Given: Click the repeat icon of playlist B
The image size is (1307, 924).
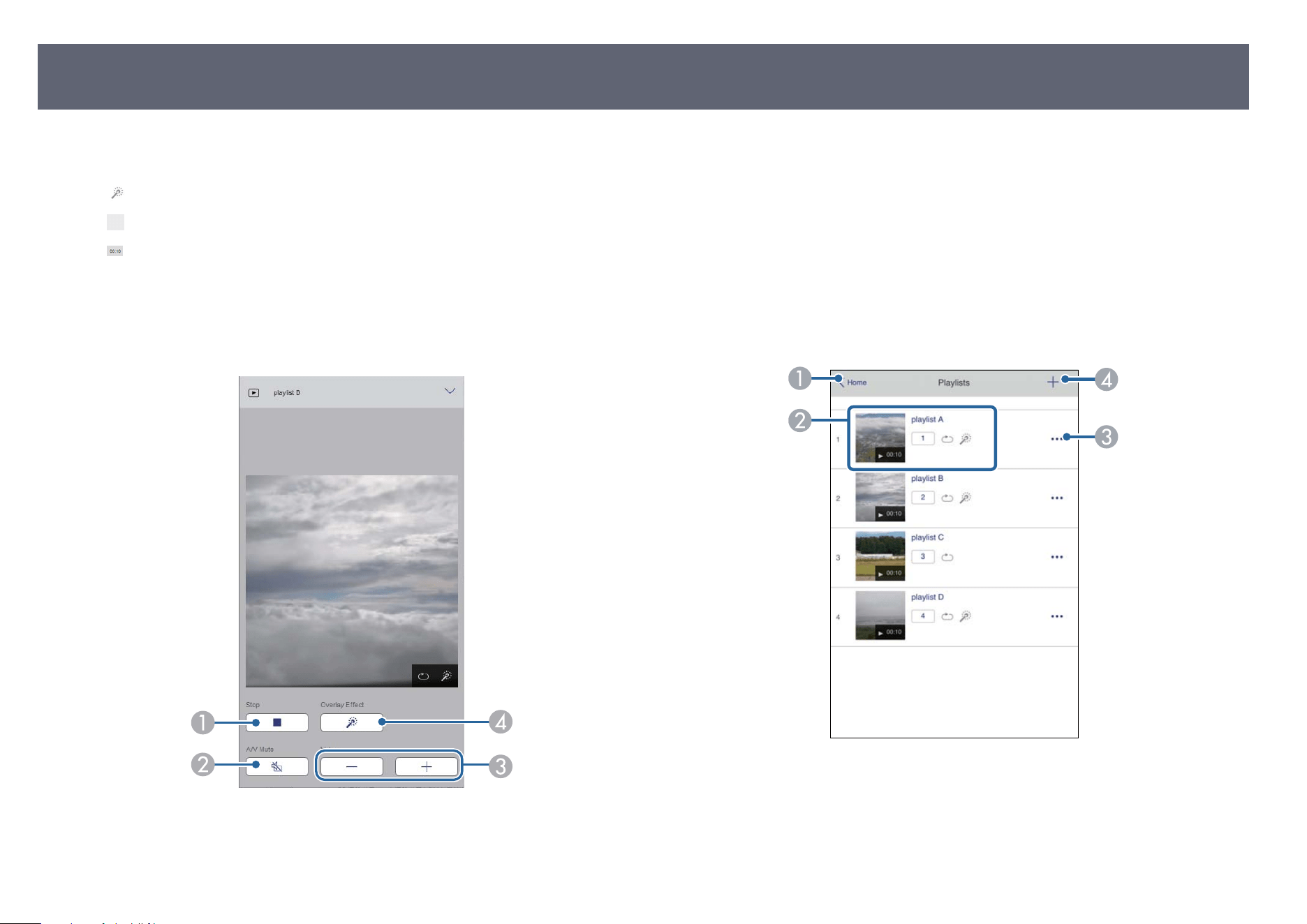Looking at the screenshot, I should 947,498.
